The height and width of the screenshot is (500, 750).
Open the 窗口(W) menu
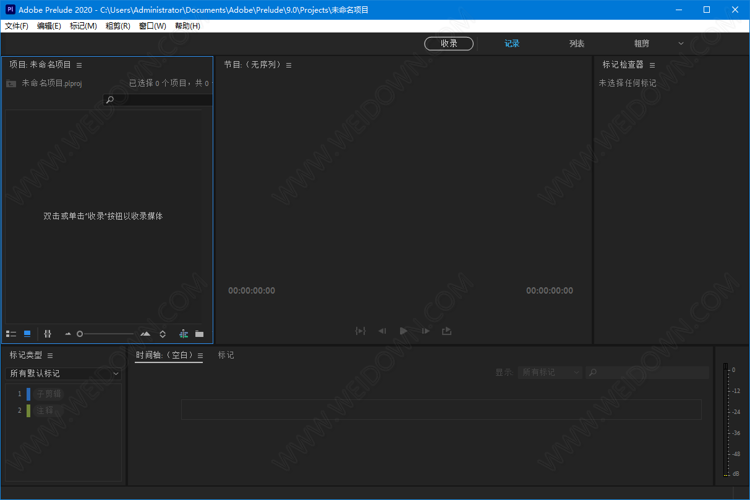[x=153, y=26]
